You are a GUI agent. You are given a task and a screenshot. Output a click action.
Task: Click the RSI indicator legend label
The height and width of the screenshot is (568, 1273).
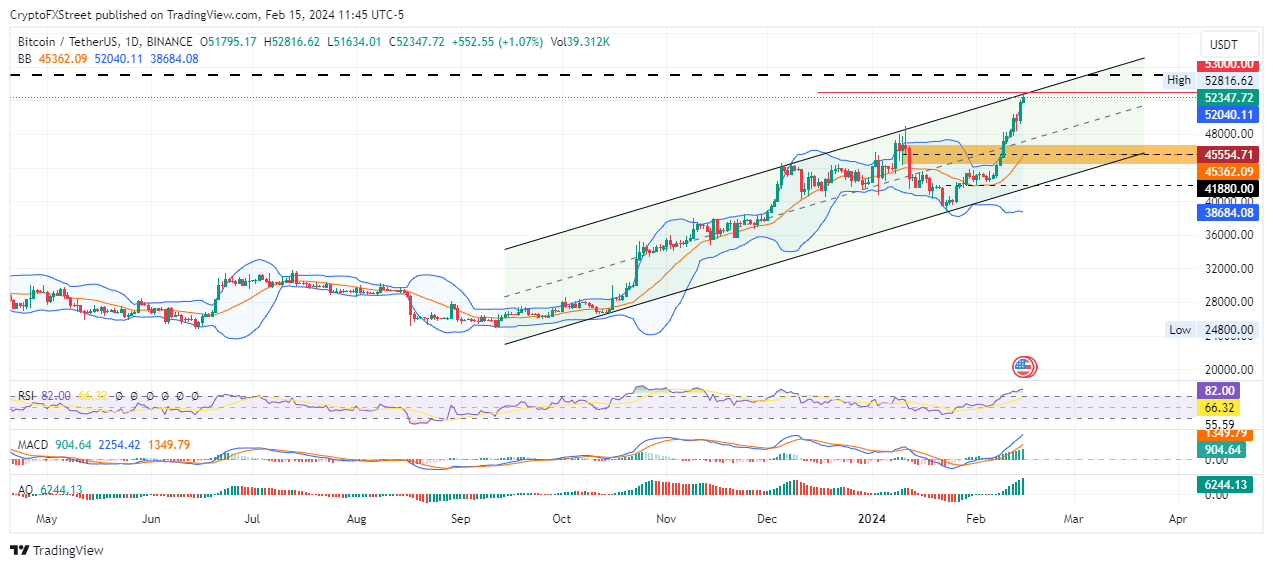(26, 396)
